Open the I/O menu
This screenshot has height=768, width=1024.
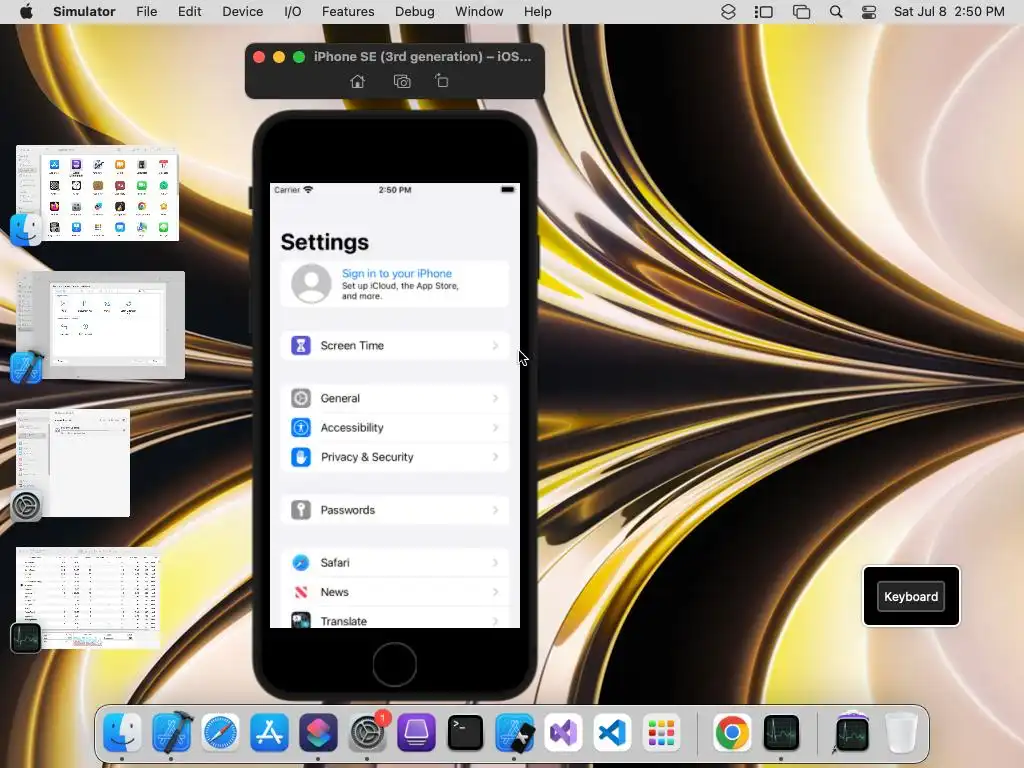pos(293,12)
